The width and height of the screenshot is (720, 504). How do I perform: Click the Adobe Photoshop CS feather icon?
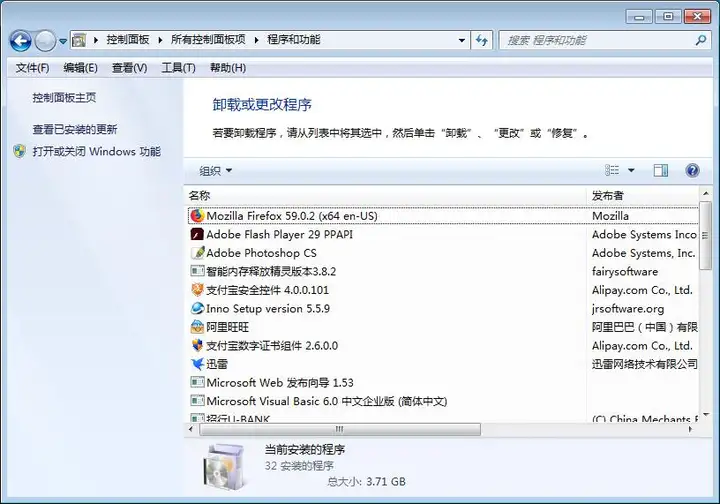click(x=197, y=252)
